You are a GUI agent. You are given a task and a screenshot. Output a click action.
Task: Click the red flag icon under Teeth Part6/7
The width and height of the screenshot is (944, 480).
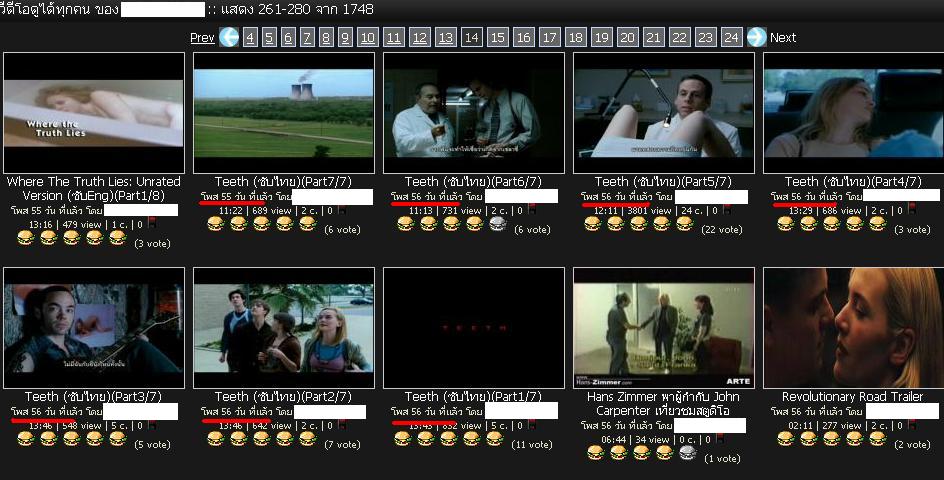coord(532,210)
